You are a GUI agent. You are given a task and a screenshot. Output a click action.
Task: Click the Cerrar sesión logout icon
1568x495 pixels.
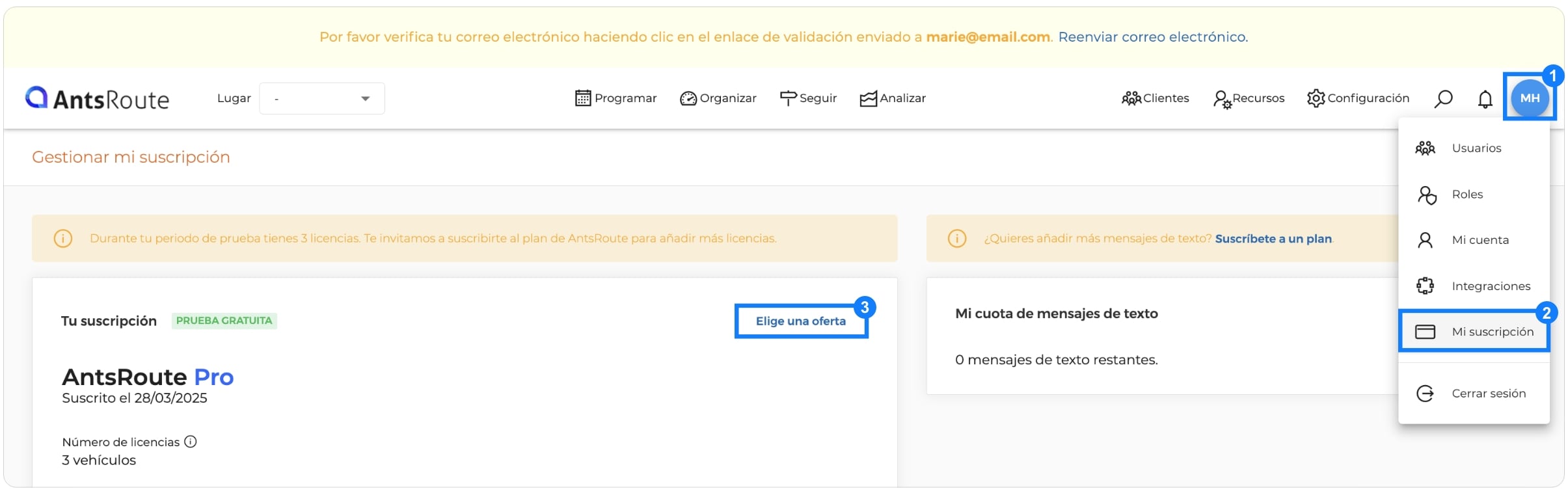pos(1425,394)
